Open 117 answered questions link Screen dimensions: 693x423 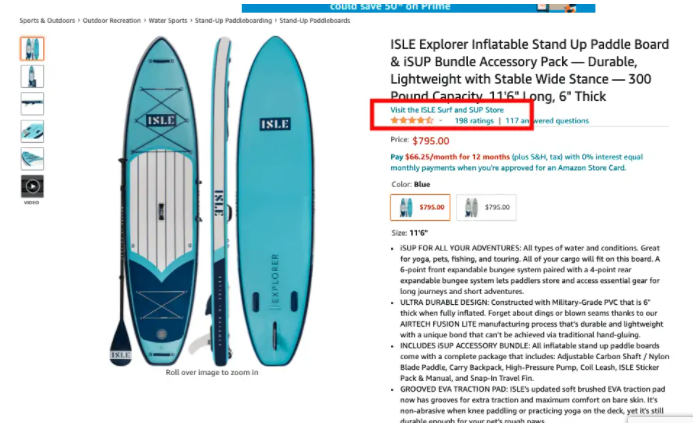coord(547,121)
